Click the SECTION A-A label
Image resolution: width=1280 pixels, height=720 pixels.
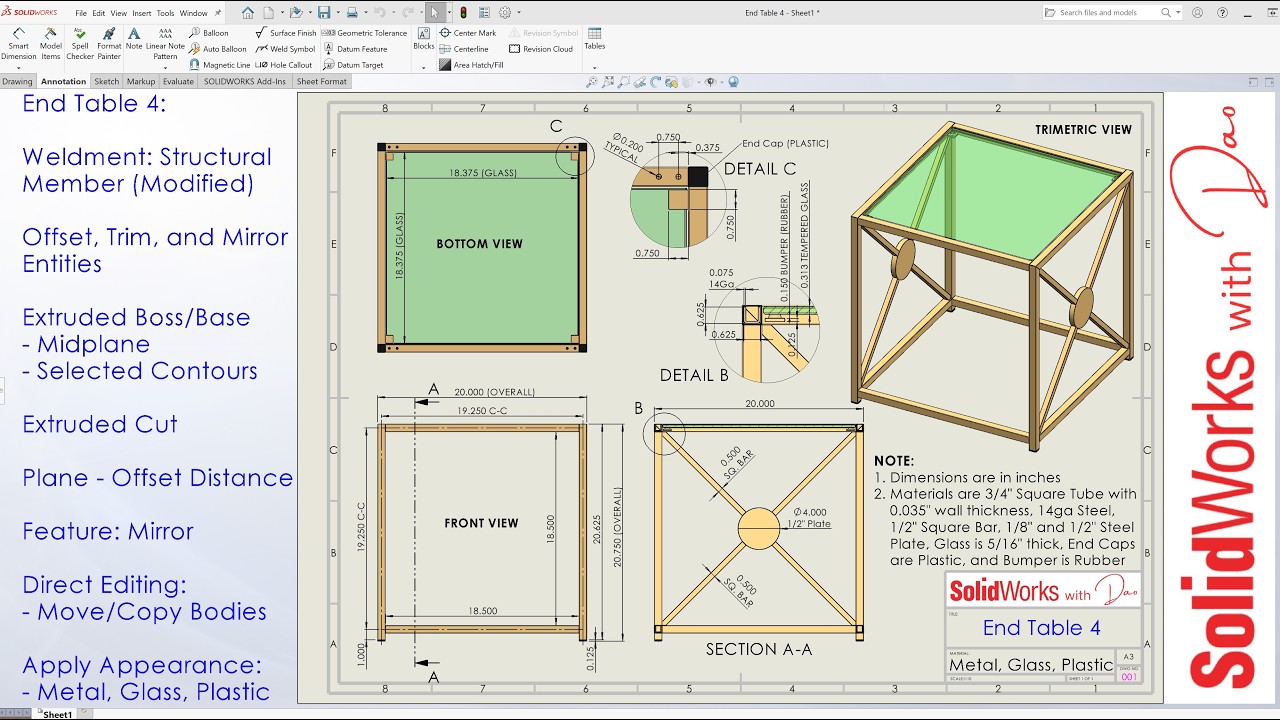pos(759,649)
